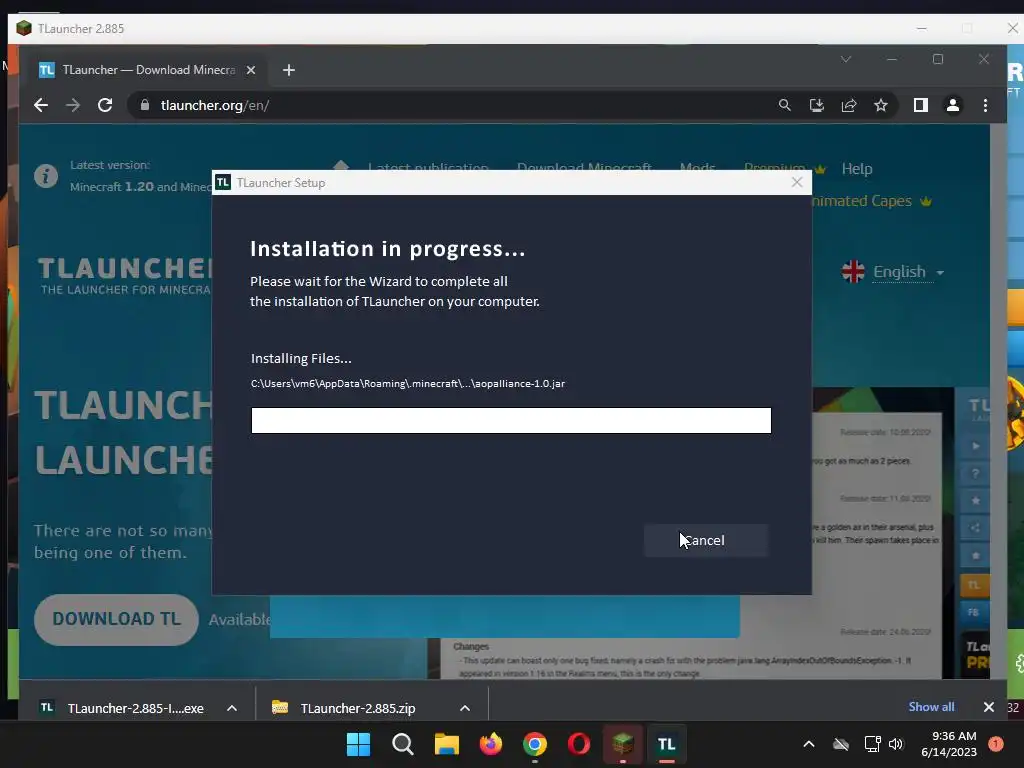Viewport: 1024px width, 768px height.
Task: Close the TLauncher — Download Minecraft tab
Action: 251,70
